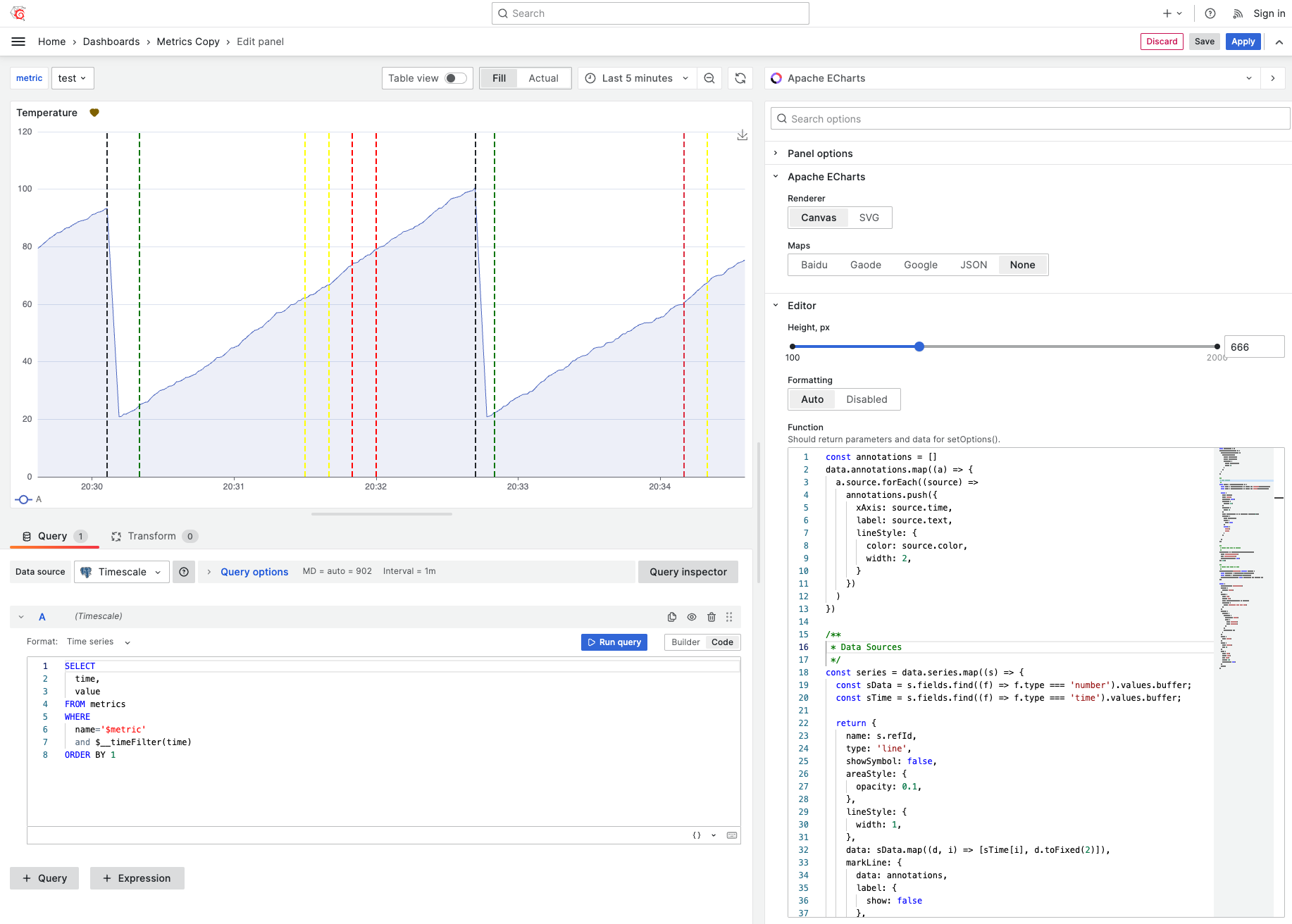Open datasource help via the question mark icon

pyautogui.click(x=184, y=571)
